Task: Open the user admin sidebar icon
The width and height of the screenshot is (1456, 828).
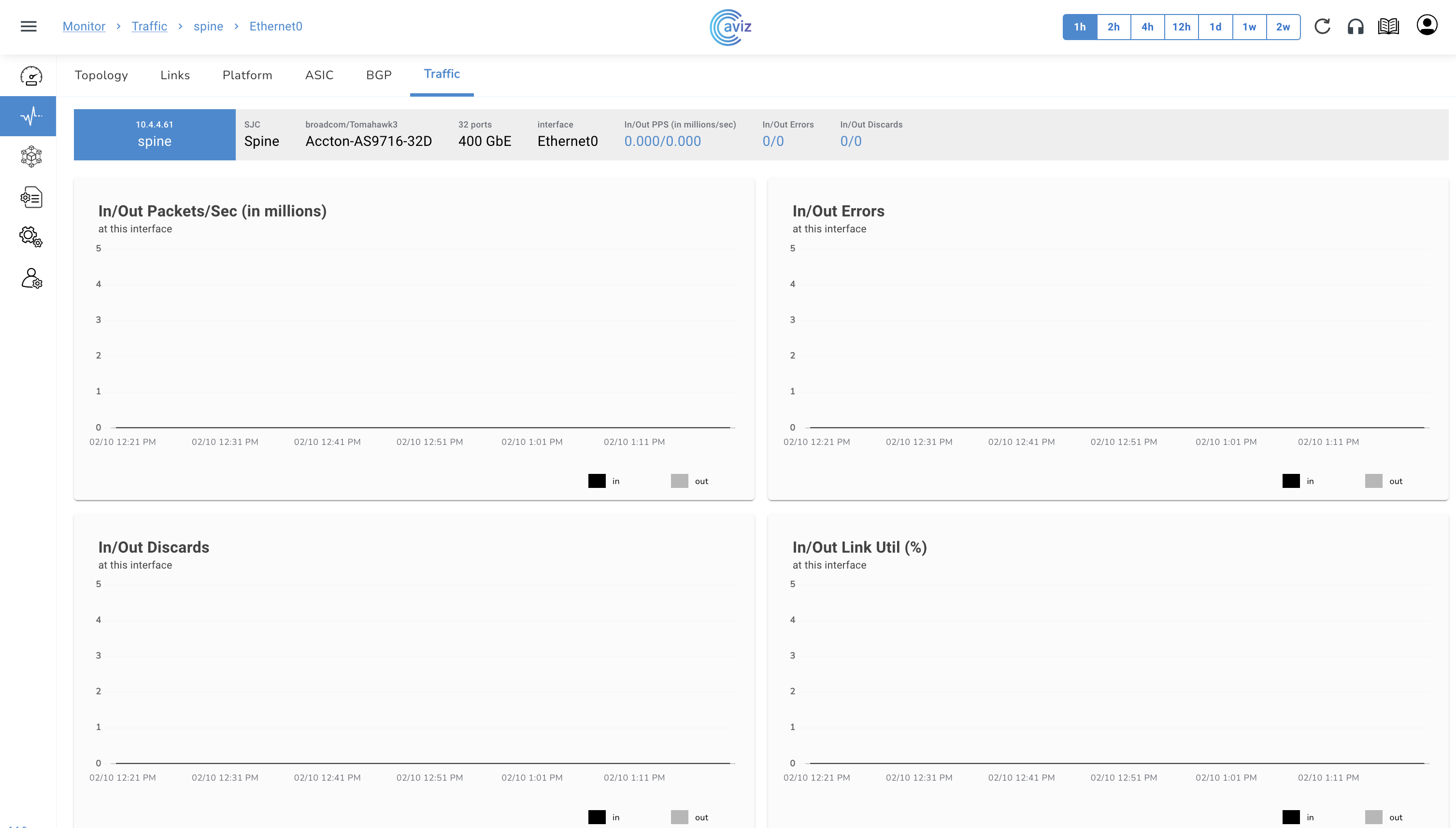Action: (x=31, y=279)
